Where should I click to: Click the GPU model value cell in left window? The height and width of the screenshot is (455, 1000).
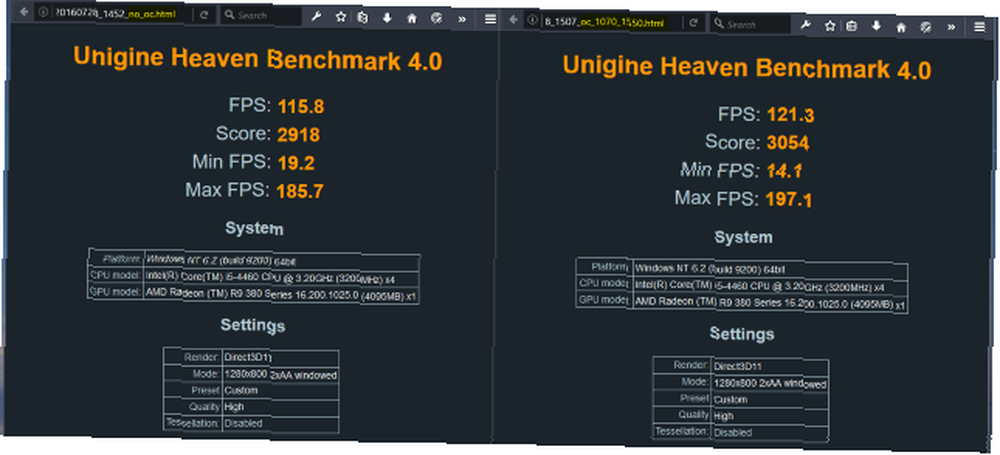282,295
